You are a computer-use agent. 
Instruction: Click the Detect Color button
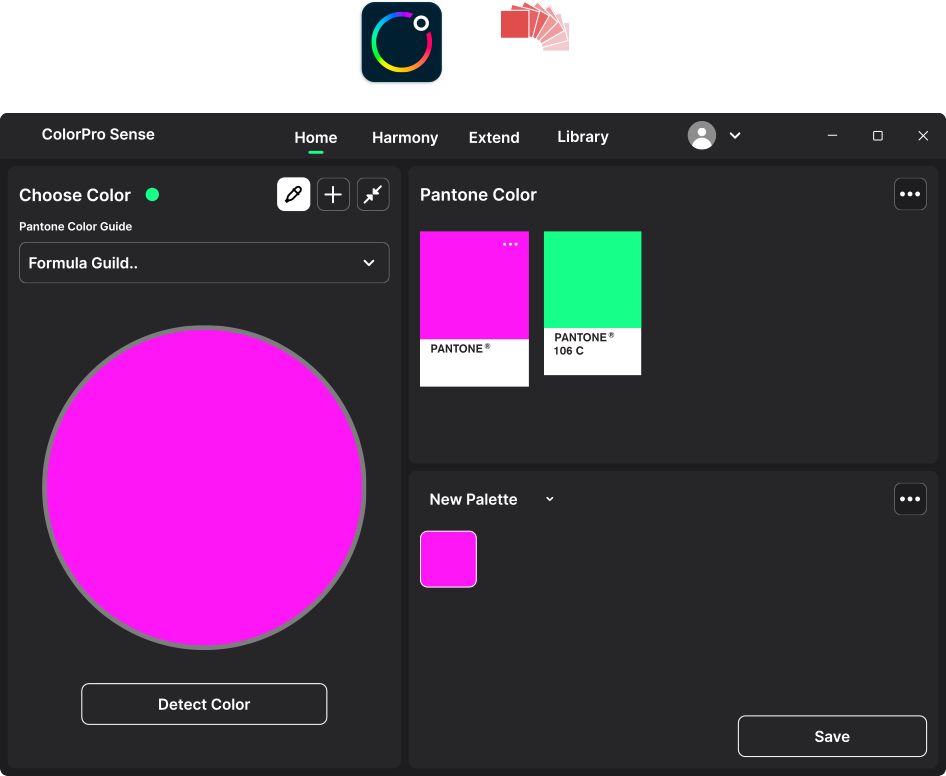tap(204, 704)
